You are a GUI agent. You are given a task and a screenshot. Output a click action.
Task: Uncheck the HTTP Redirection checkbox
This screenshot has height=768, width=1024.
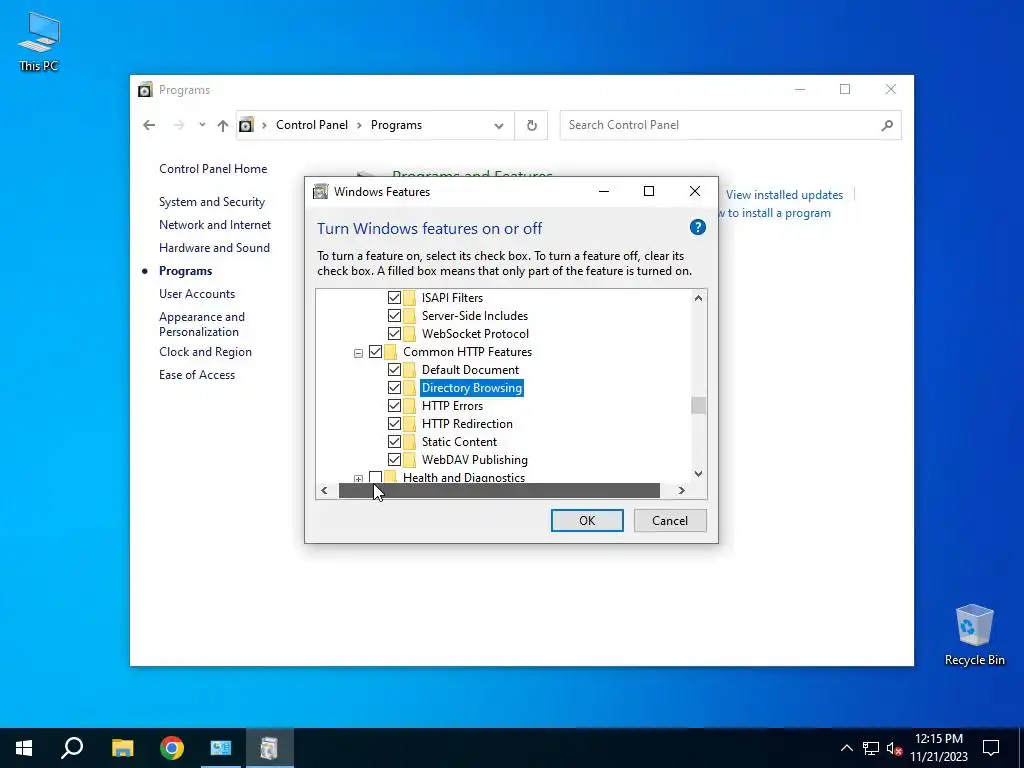(394, 424)
